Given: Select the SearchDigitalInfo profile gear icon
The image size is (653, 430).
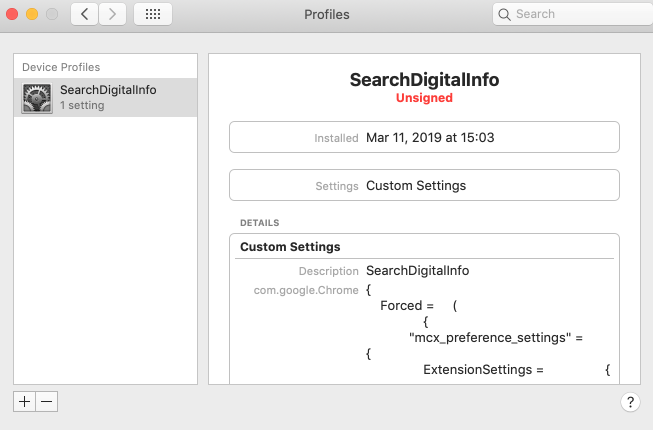Looking at the screenshot, I should click(x=37, y=97).
